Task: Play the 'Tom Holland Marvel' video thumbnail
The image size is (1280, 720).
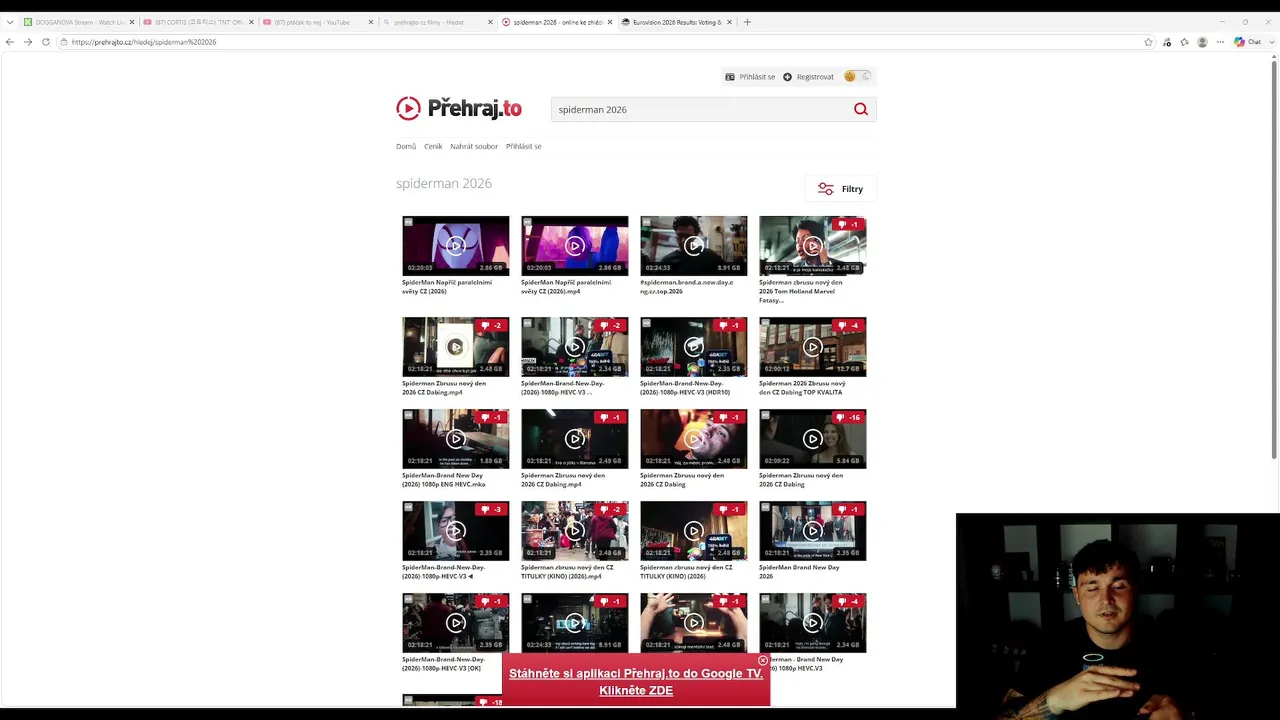Action: click(813, 246)
